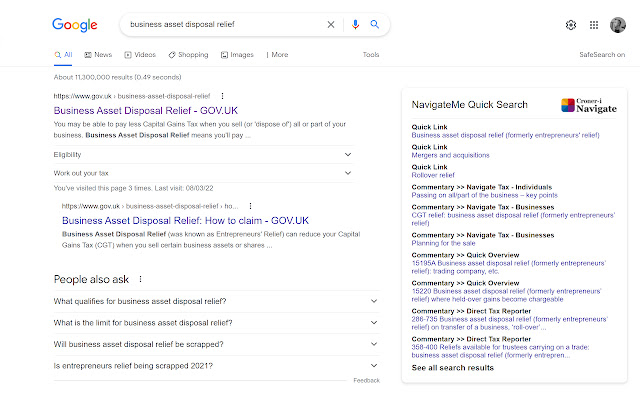Click the Google logo
The image size is (640, 400).
(75, 24)
